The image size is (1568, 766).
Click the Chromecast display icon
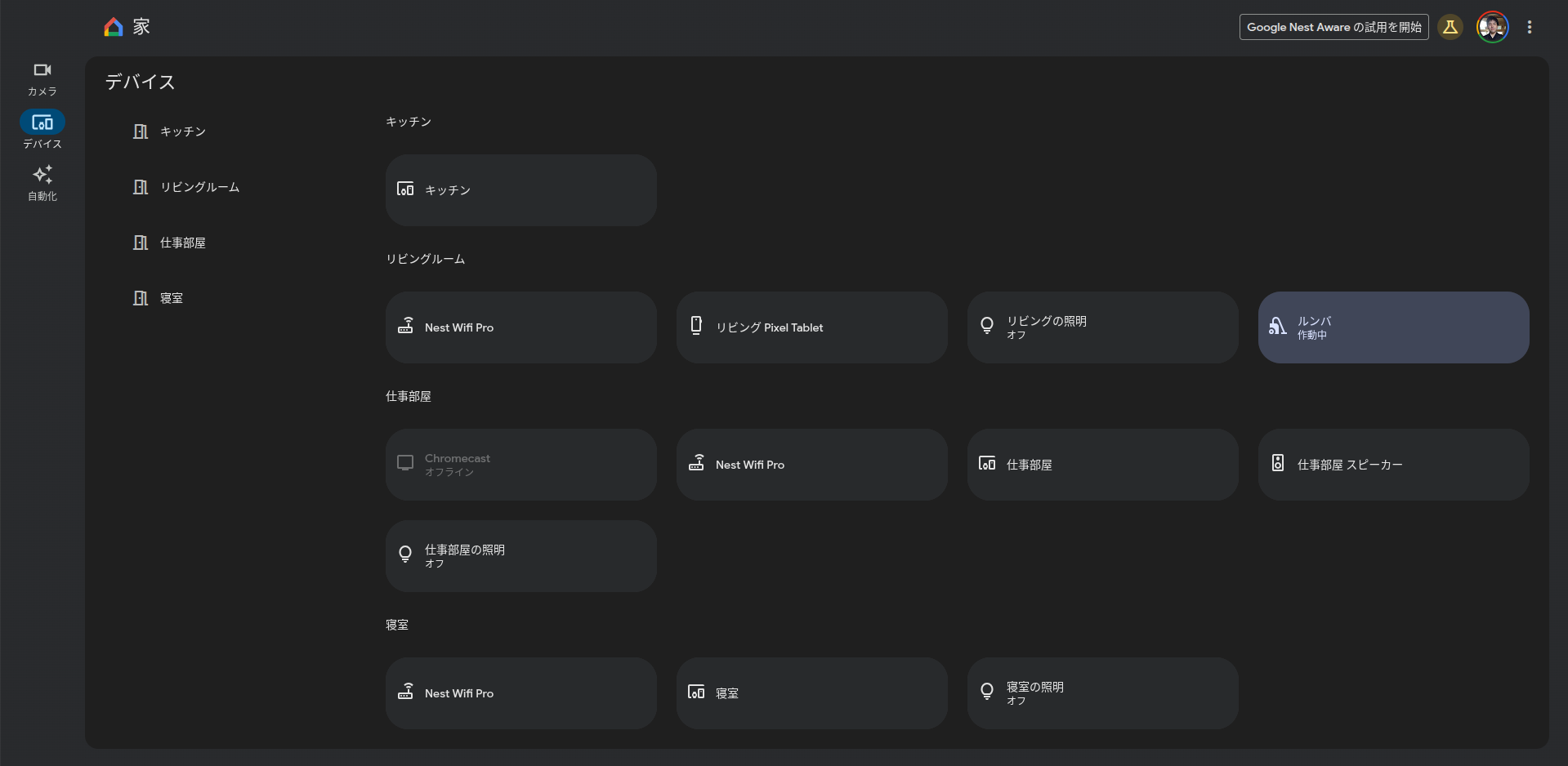click(405, 463)
